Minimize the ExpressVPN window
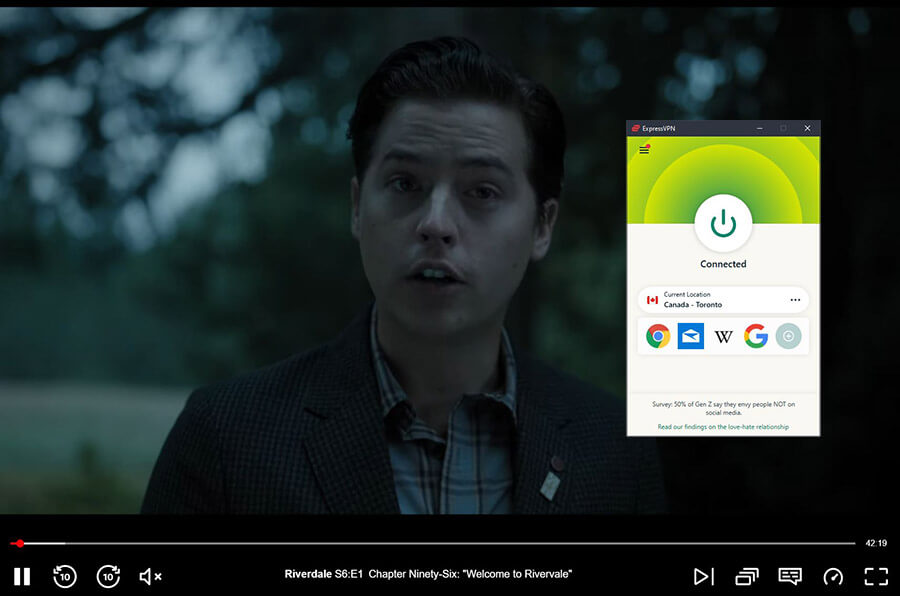The image size is (900, 596). tap(759, 128)
